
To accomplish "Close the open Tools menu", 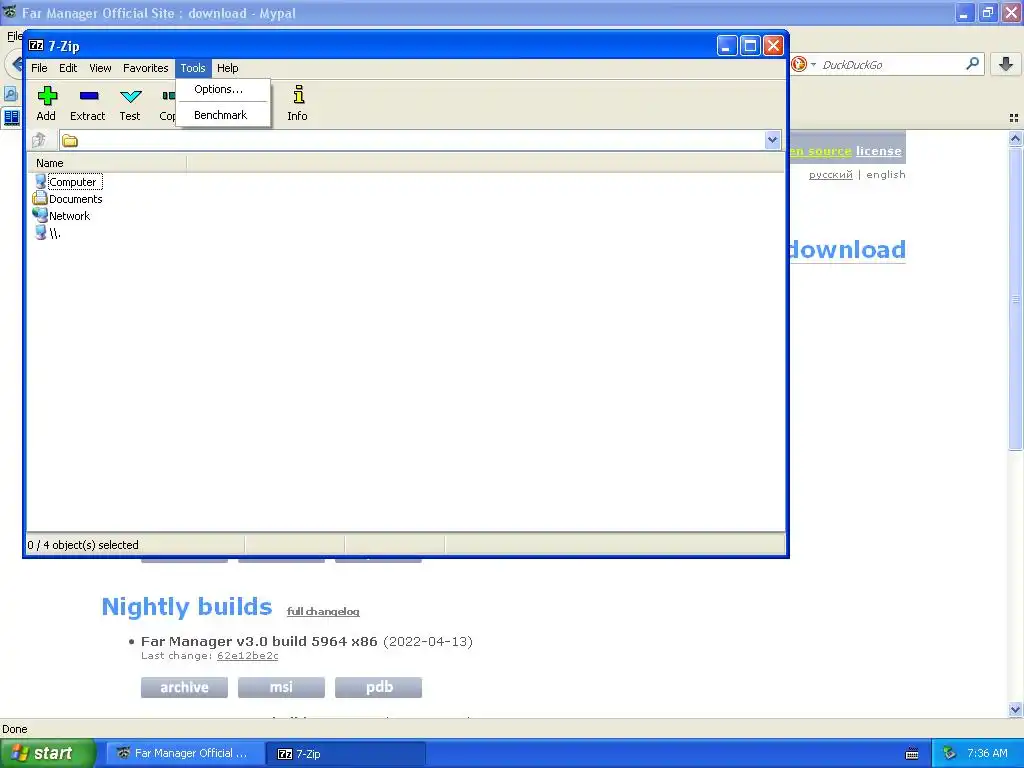I will [x=193, y=68].
